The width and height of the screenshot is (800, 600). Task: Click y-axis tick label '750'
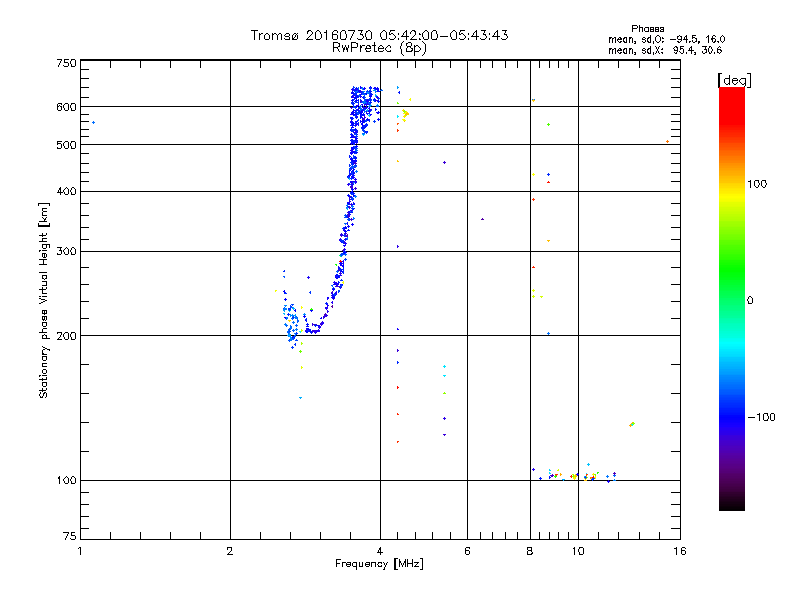tap(67, 63)
